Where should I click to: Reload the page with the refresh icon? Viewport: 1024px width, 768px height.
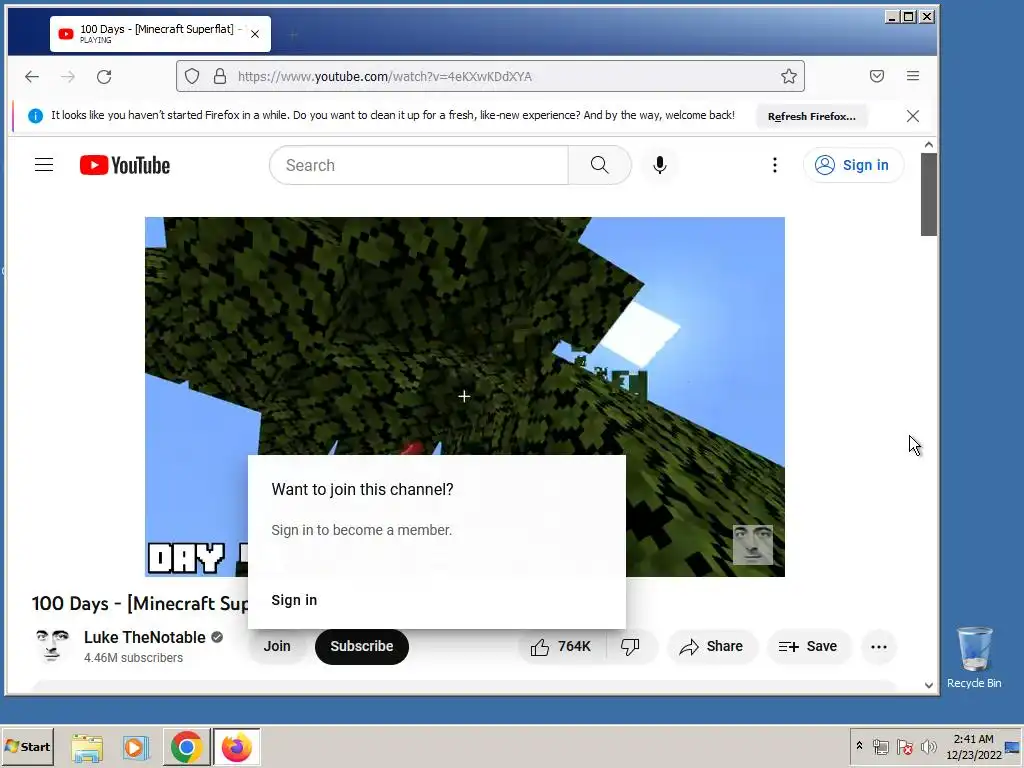click(x=104, y=76)
